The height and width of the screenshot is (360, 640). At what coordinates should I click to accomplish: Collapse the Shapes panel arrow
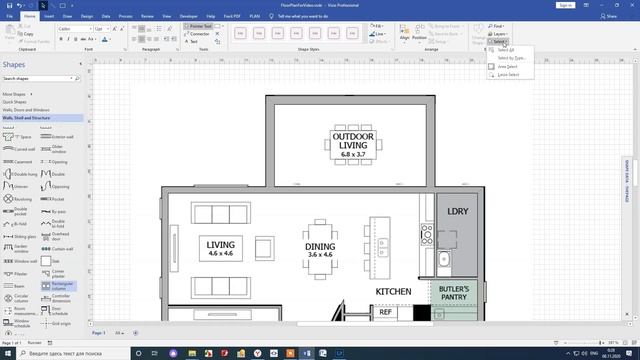[80, 64]
